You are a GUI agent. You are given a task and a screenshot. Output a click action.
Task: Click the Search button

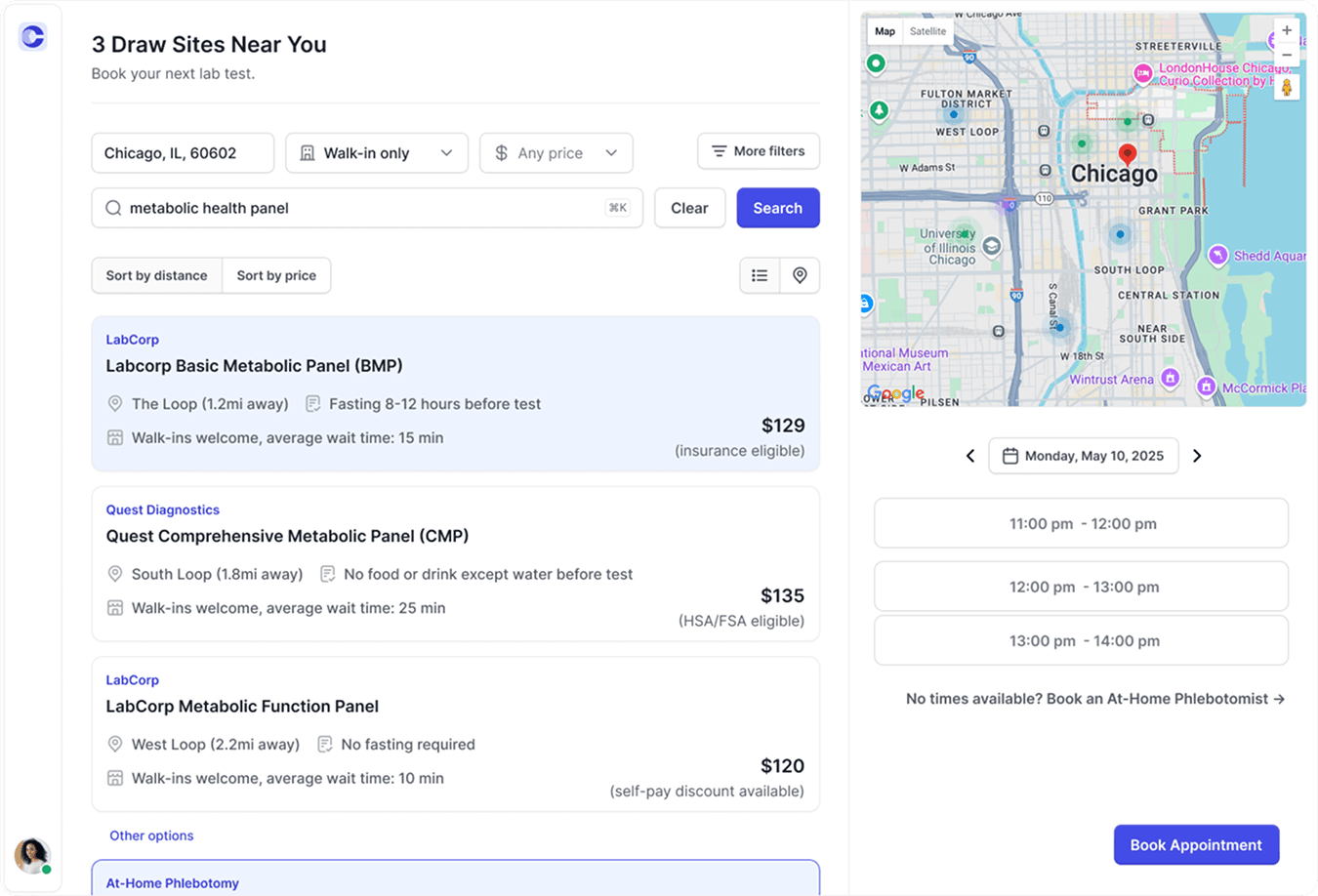pos(778,208)
